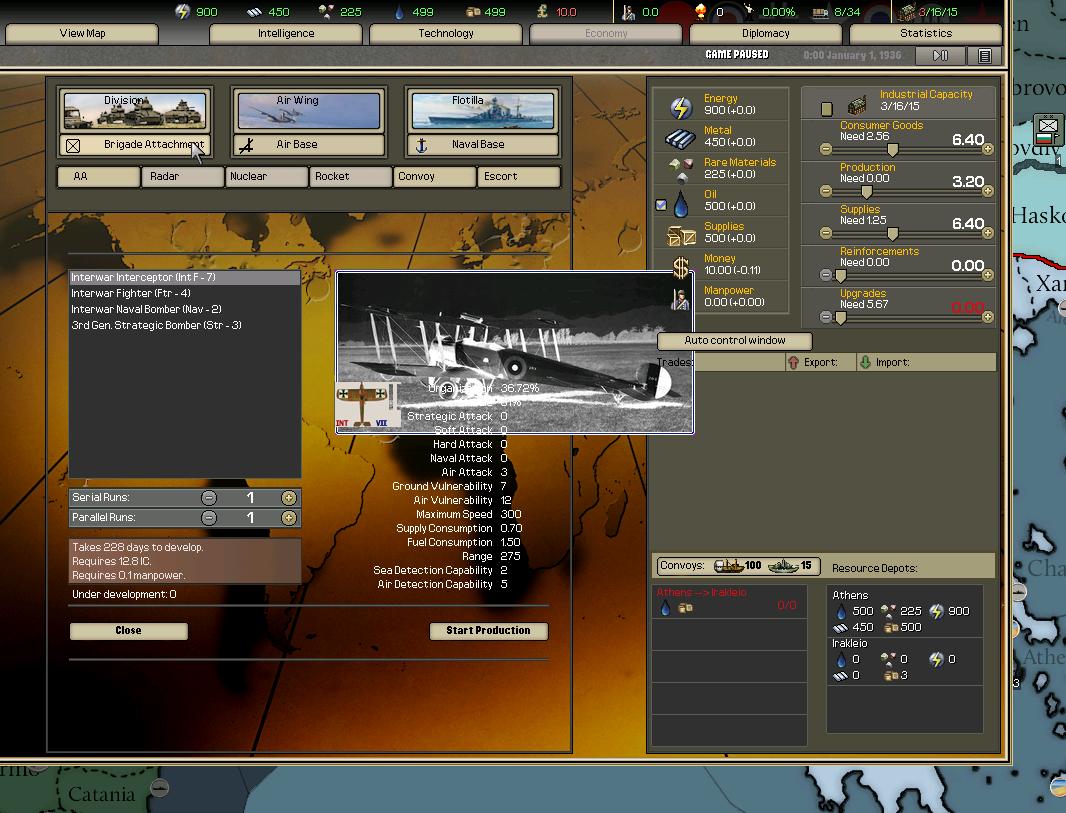Click the Energy lightning bolt icon
The image size is (1066, 813).
(x=681, y=107)
